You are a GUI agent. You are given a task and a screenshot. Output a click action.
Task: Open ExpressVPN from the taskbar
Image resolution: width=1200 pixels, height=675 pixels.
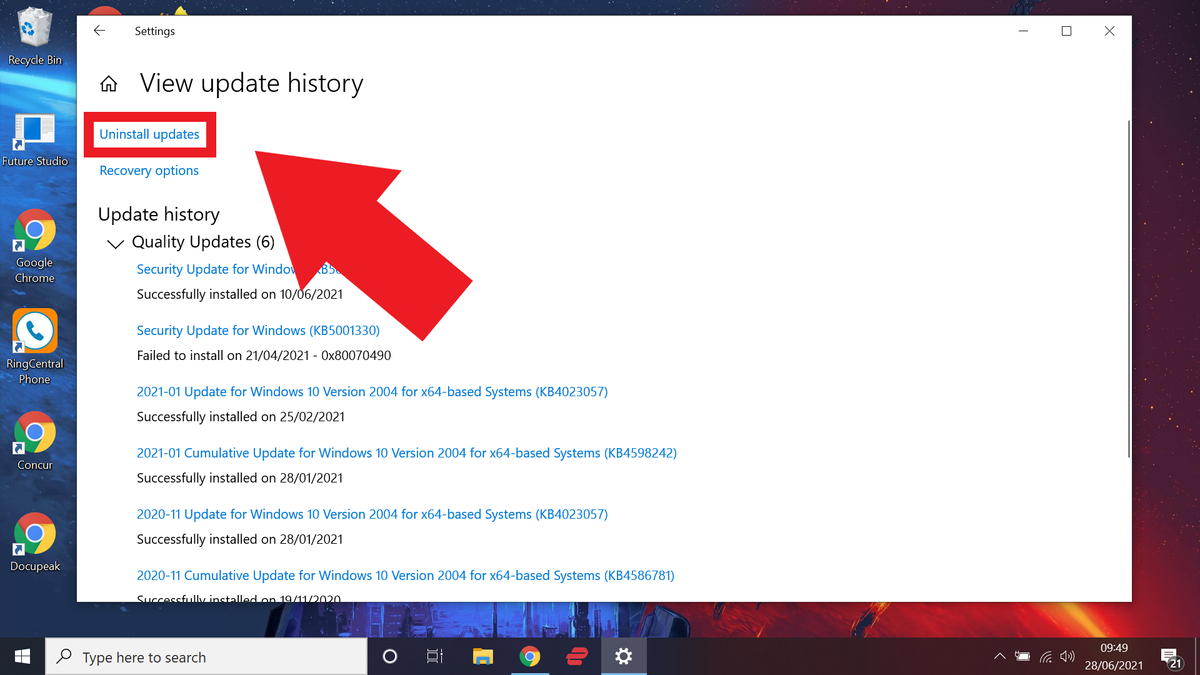pos(576,656)
